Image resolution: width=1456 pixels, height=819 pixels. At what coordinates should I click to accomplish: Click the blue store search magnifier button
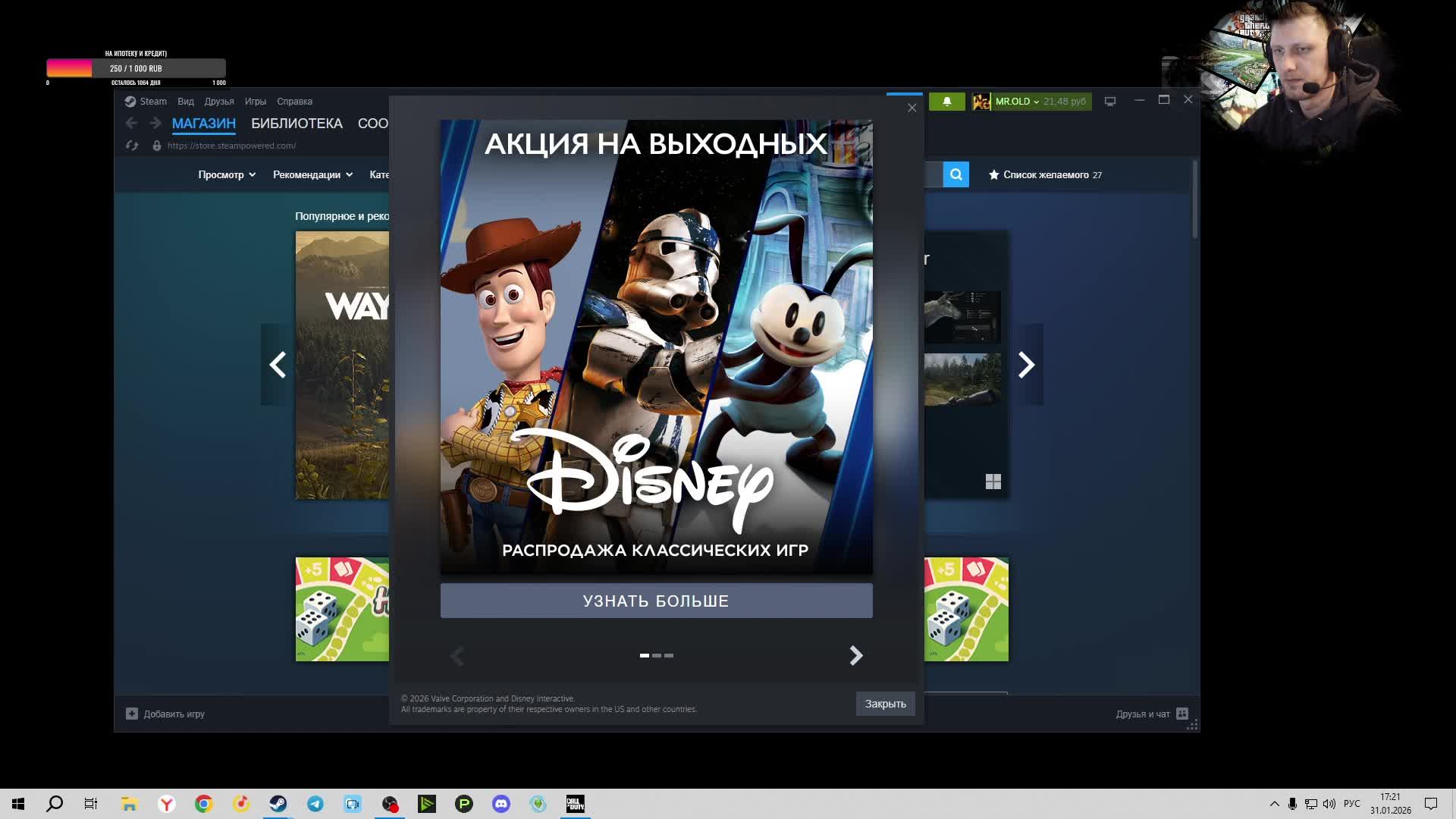pos(955,174)
